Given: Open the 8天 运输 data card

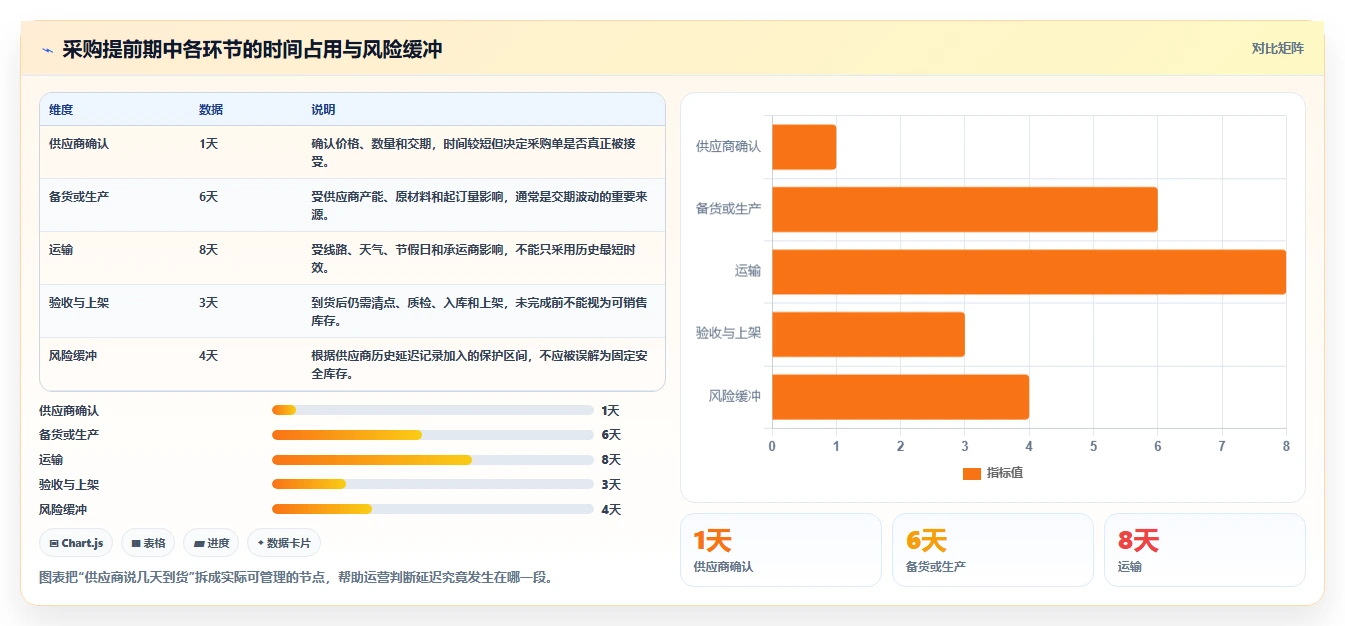Looking at the screenshot, I should [1205, 550].
